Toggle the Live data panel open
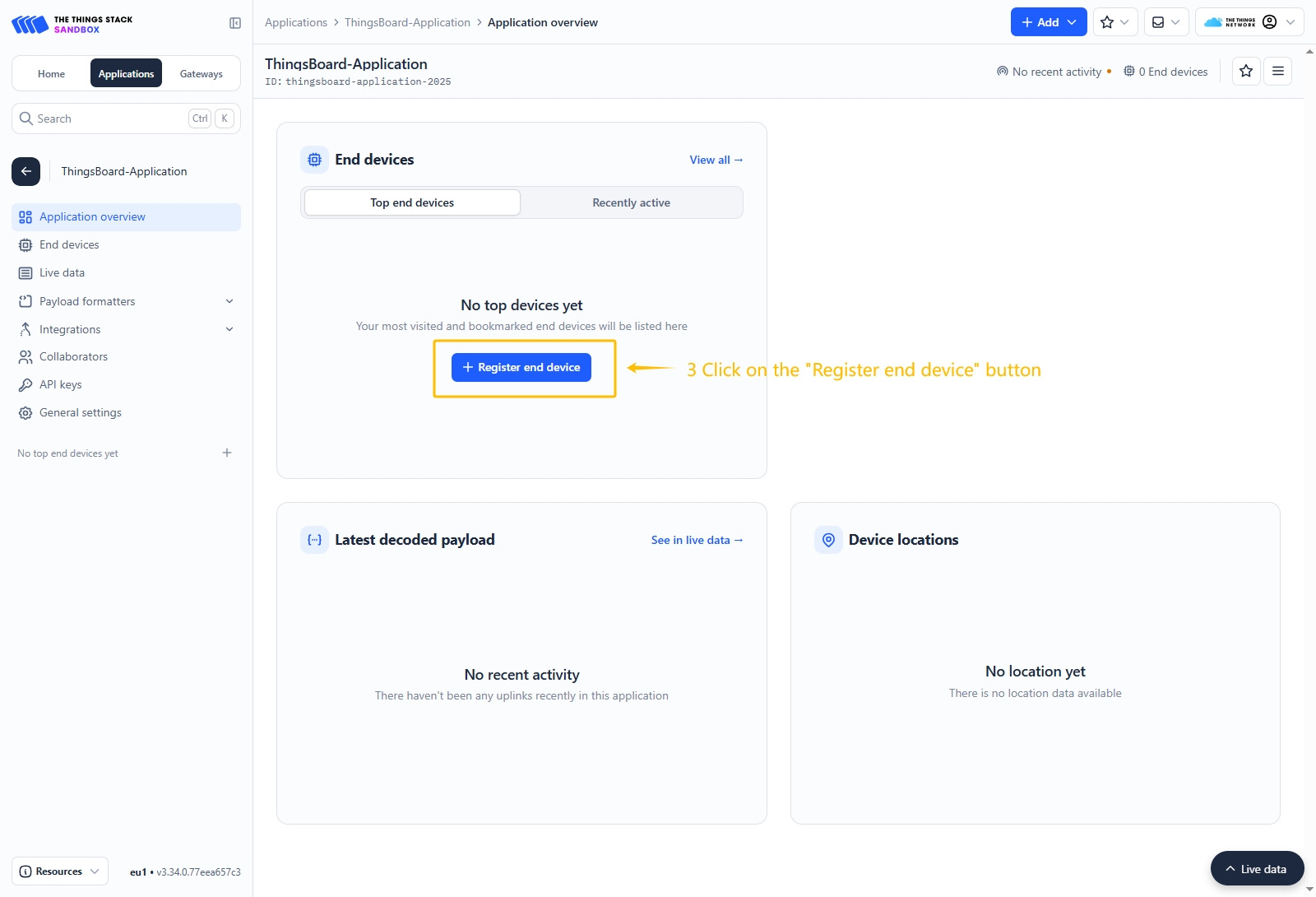The image size is (1316, 897). click(1256, 869)
